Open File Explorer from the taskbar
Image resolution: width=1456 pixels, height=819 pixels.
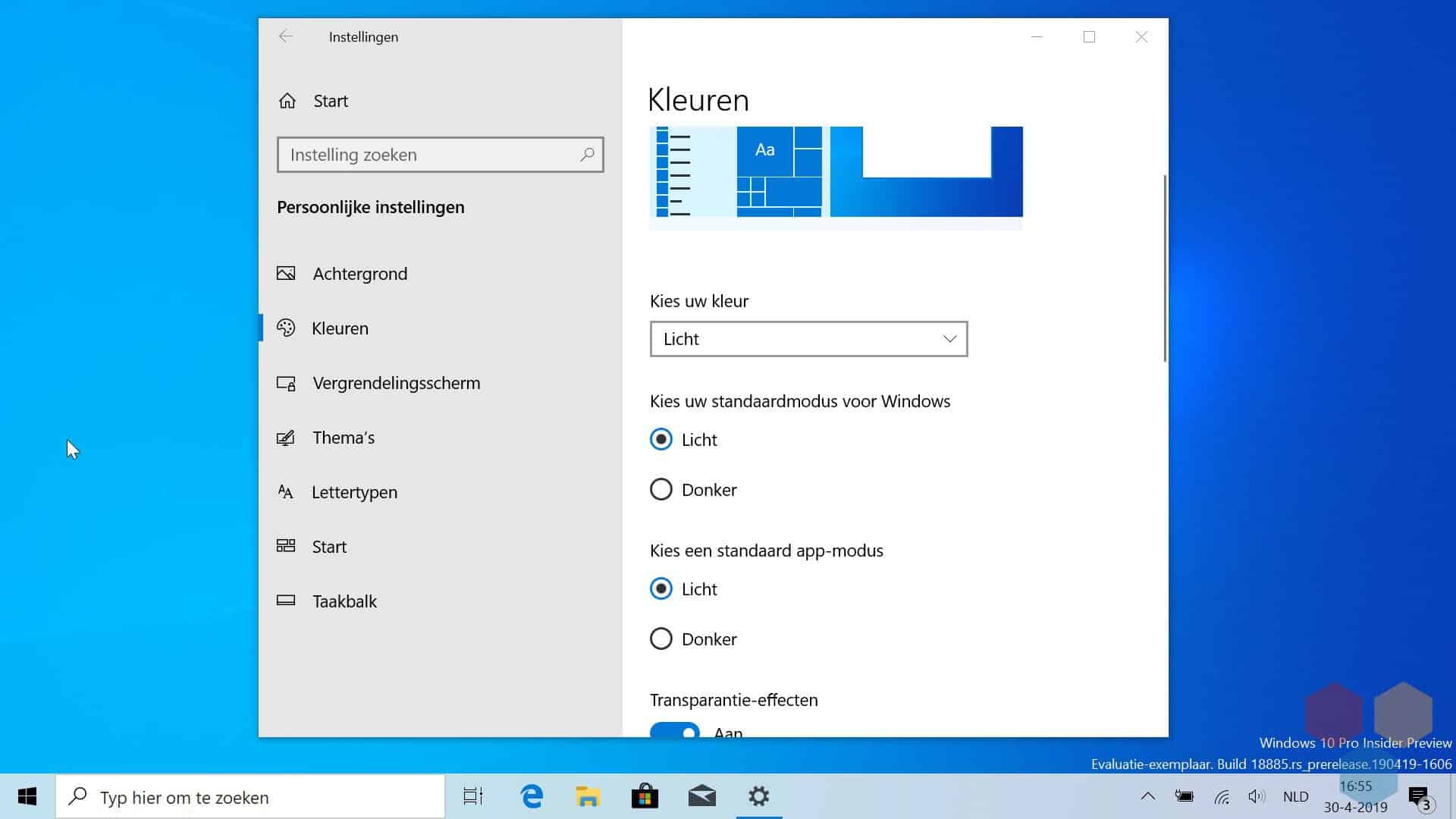pos(588,796)
